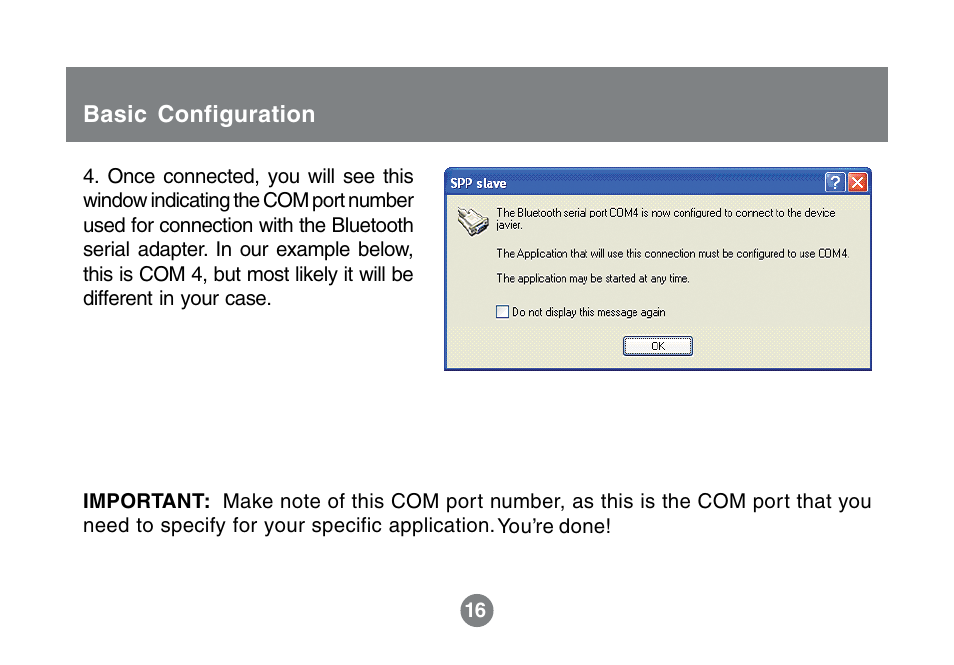This screenshot has width=954, height=665.
Task: Click the 'Do not display this message again' label
Action: 588,312
